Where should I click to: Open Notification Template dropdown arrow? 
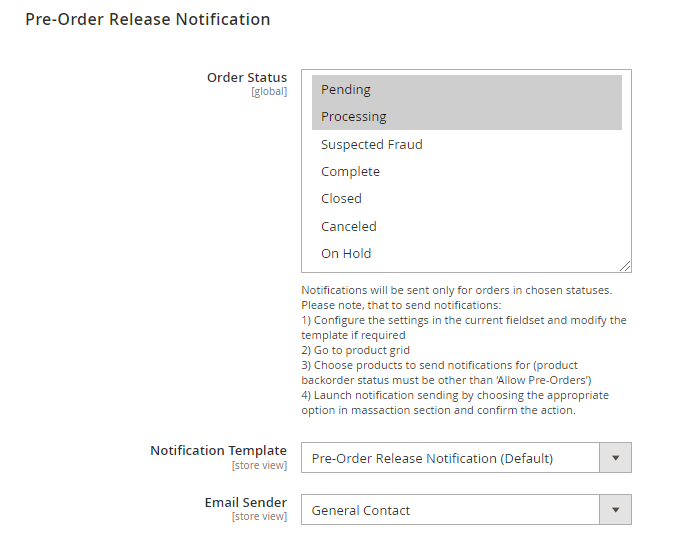pyautogui.click(x=615, y=458)
